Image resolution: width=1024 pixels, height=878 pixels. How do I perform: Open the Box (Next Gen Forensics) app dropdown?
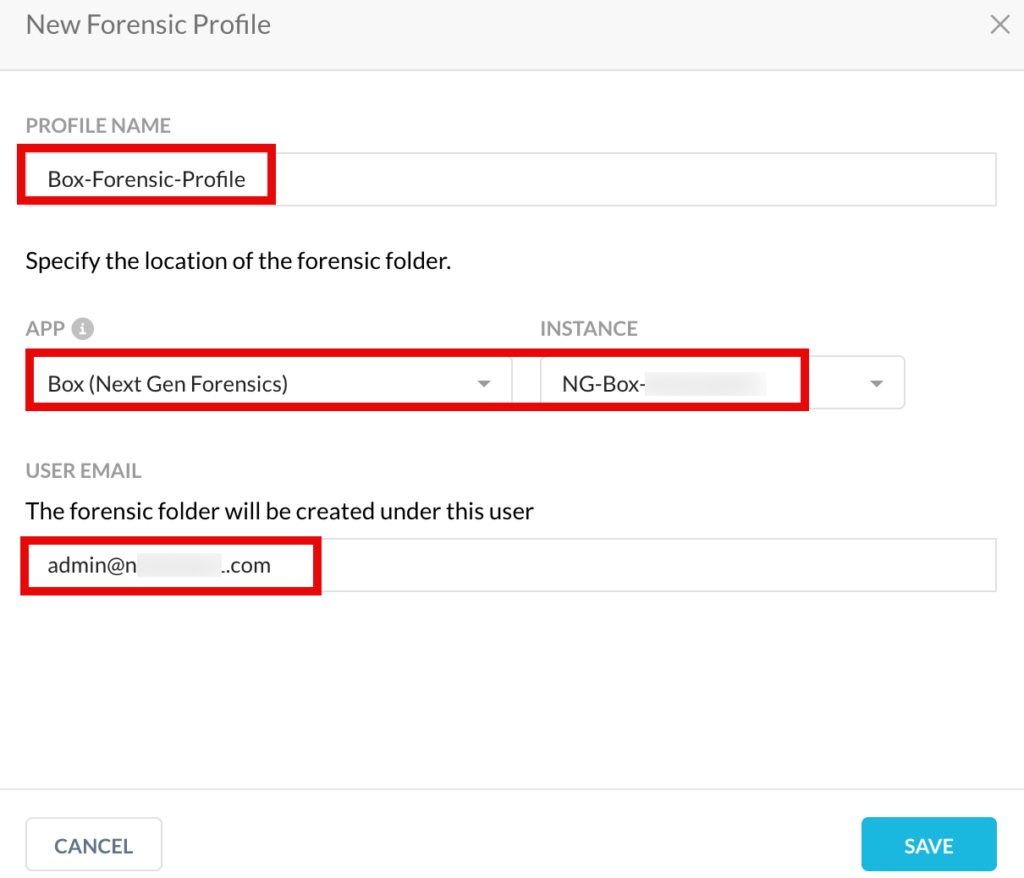tap(269, 383)
